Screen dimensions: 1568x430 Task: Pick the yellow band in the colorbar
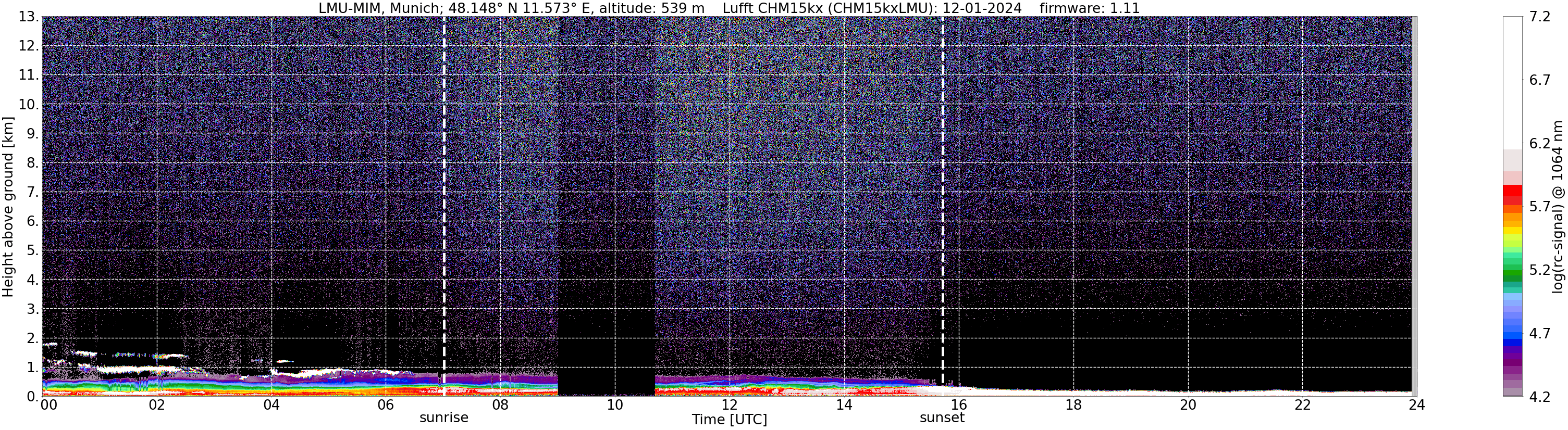pos(1513,231)
